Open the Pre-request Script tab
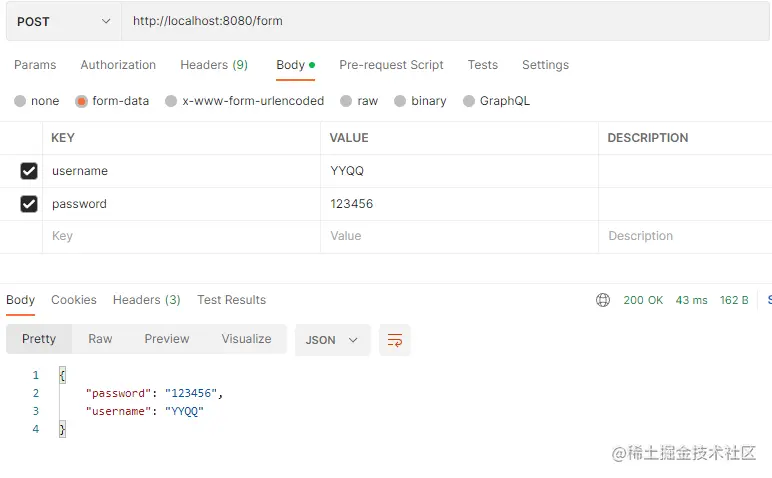 coord(391,65)
